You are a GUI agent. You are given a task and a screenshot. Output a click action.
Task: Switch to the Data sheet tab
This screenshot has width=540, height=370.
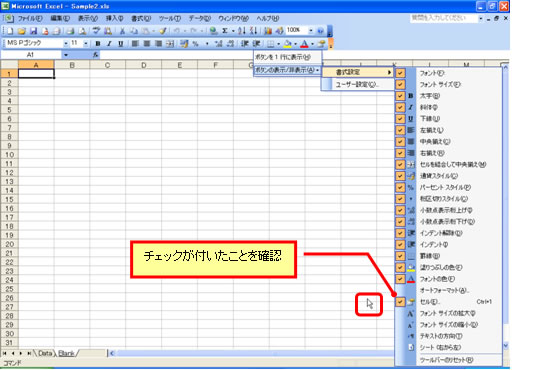(45, 353)
